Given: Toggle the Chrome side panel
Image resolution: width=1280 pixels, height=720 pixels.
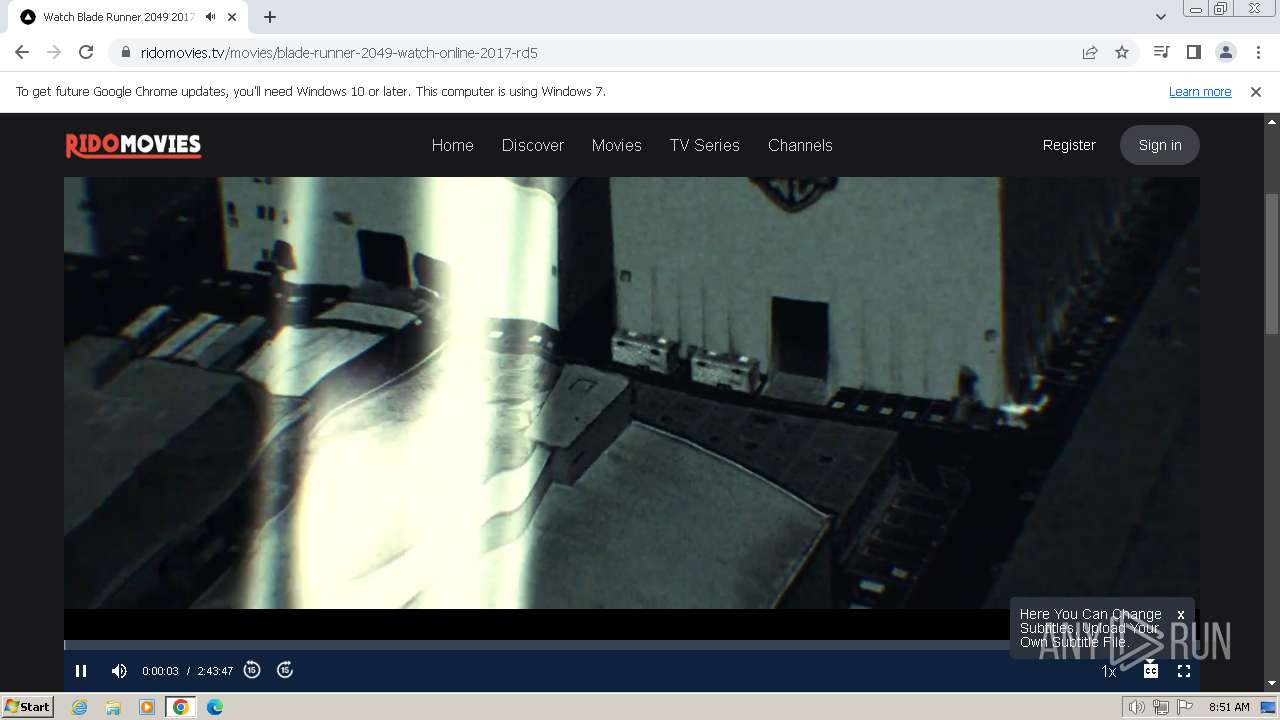Looking at the screenshot, I should [1193, 52].
